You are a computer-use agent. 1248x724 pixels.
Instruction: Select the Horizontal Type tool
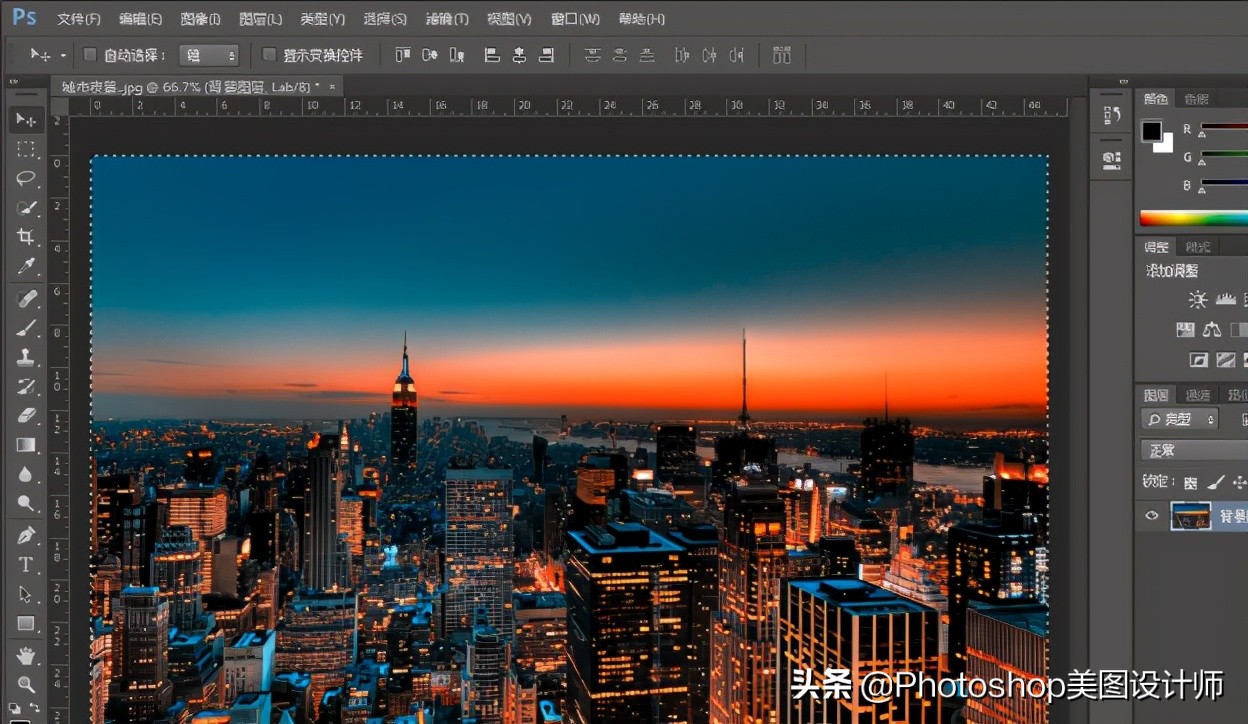[26, 565]
